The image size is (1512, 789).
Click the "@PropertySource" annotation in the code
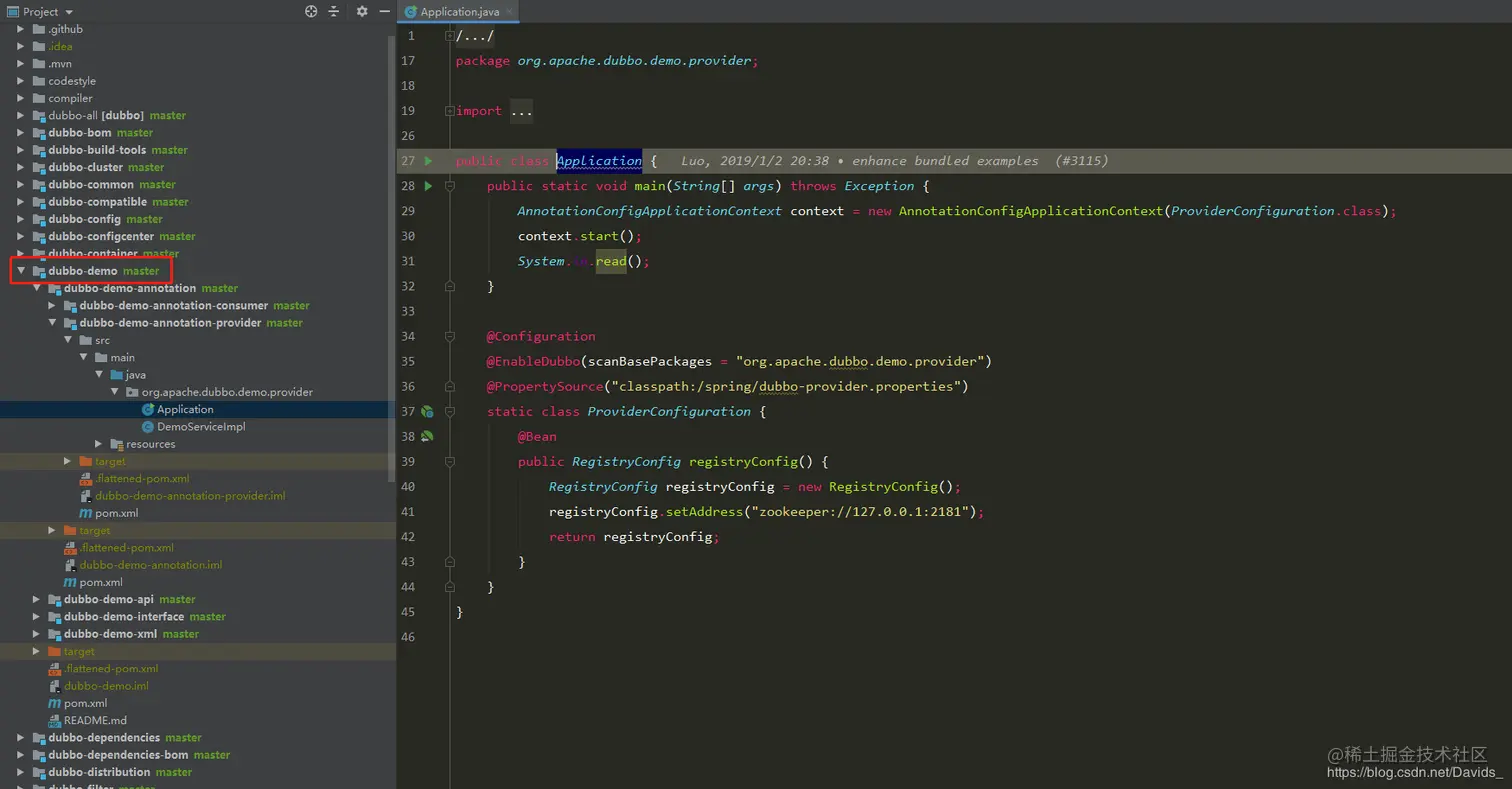(545, 386)
